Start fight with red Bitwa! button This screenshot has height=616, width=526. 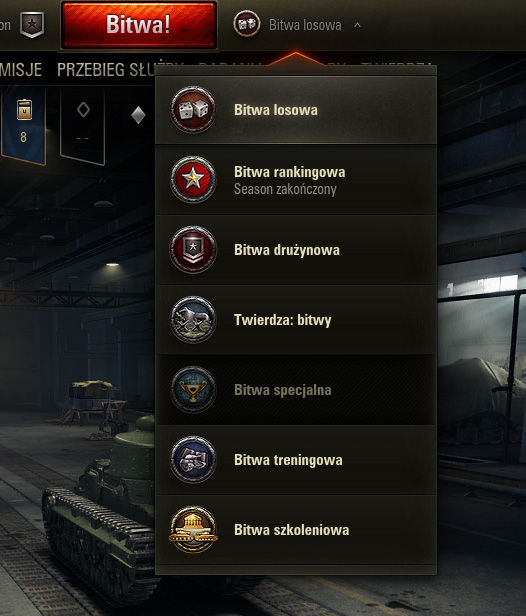[139, 25]
